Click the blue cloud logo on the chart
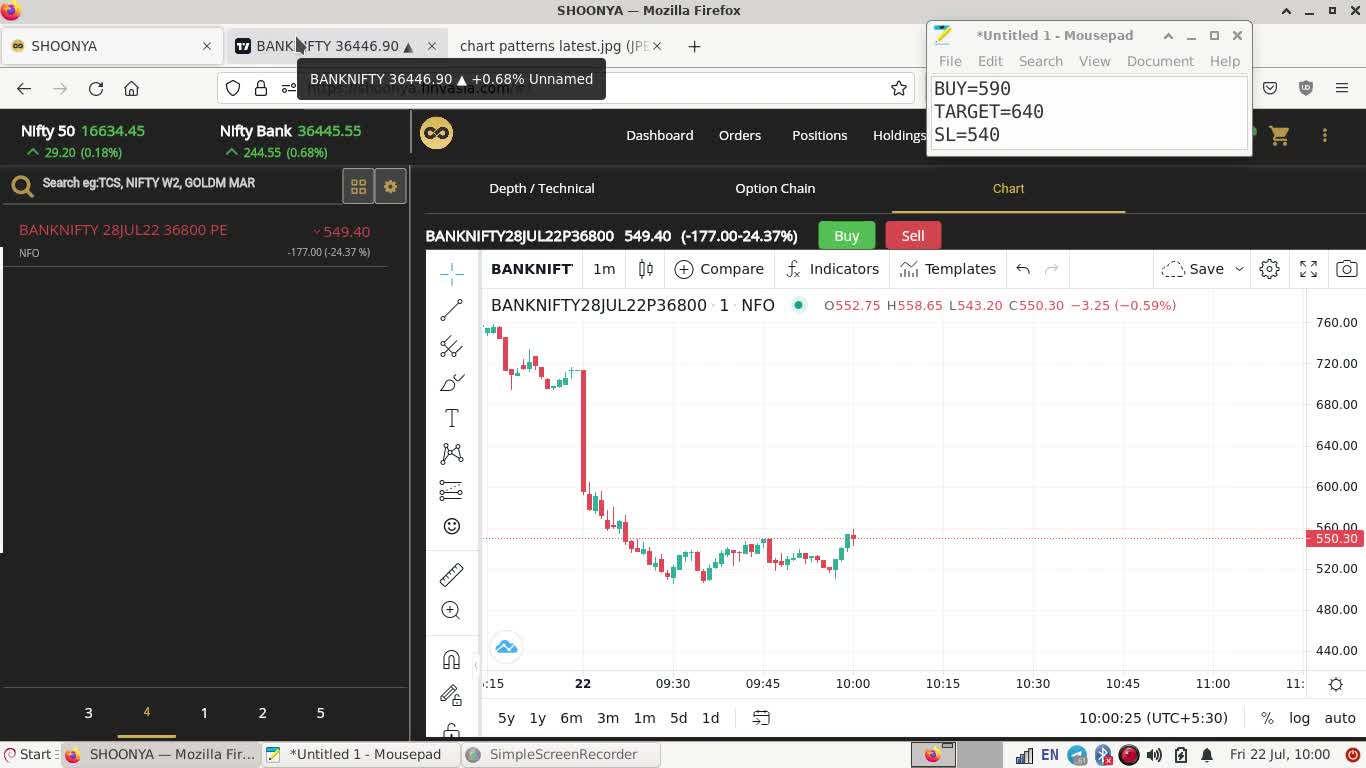 [x=506, y=647]
